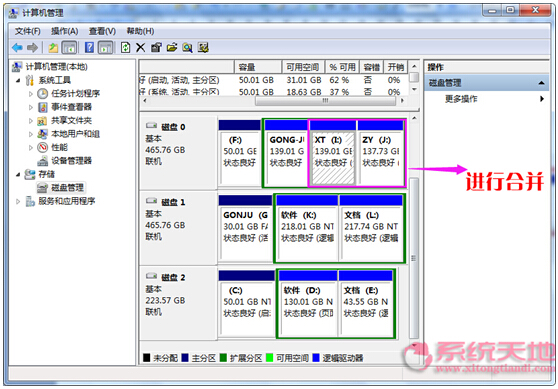The image size is (558, 389).
Task: Toggle the show/hide console tree button
Action: (69, 47)
